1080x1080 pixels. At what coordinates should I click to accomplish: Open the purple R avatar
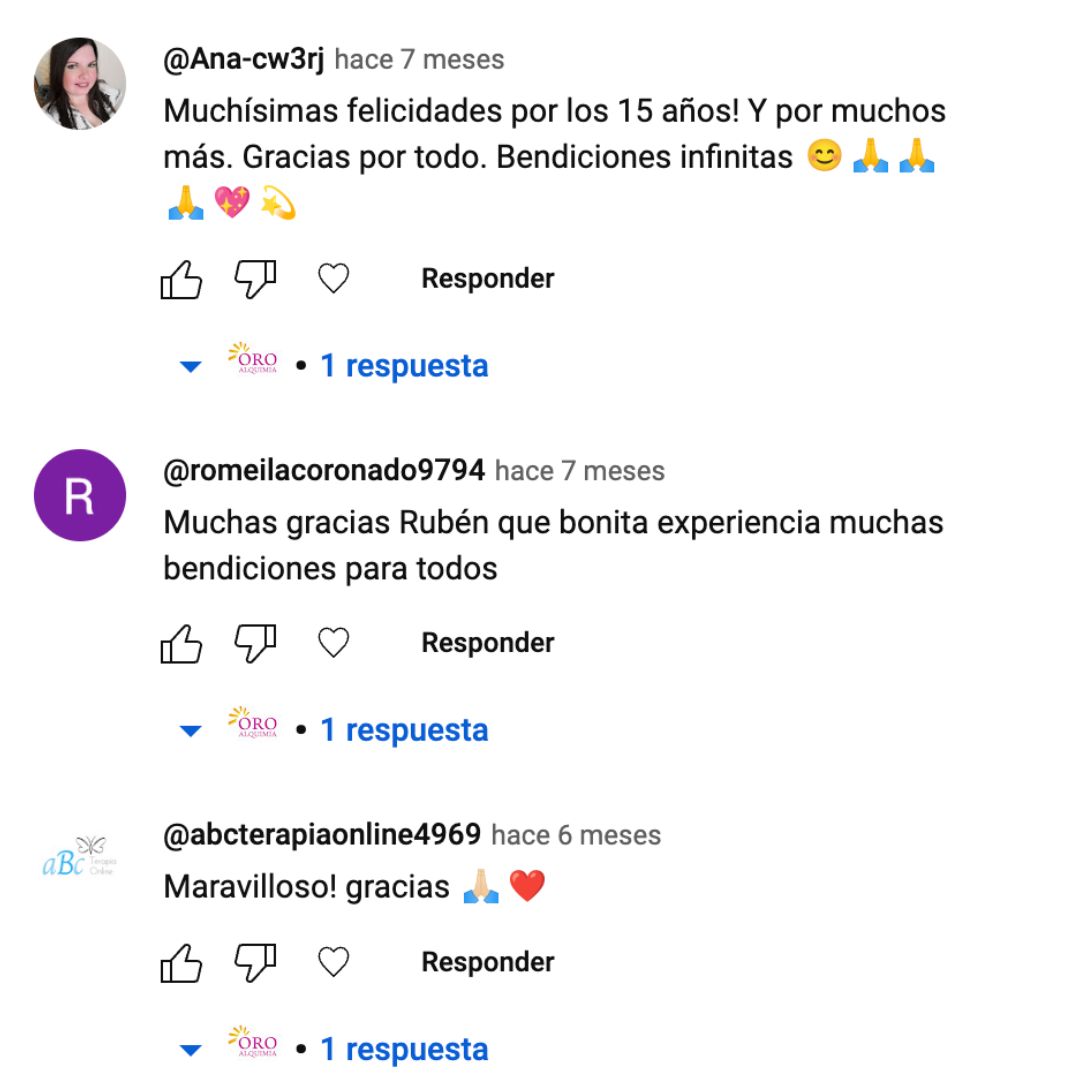coord(80,495)
